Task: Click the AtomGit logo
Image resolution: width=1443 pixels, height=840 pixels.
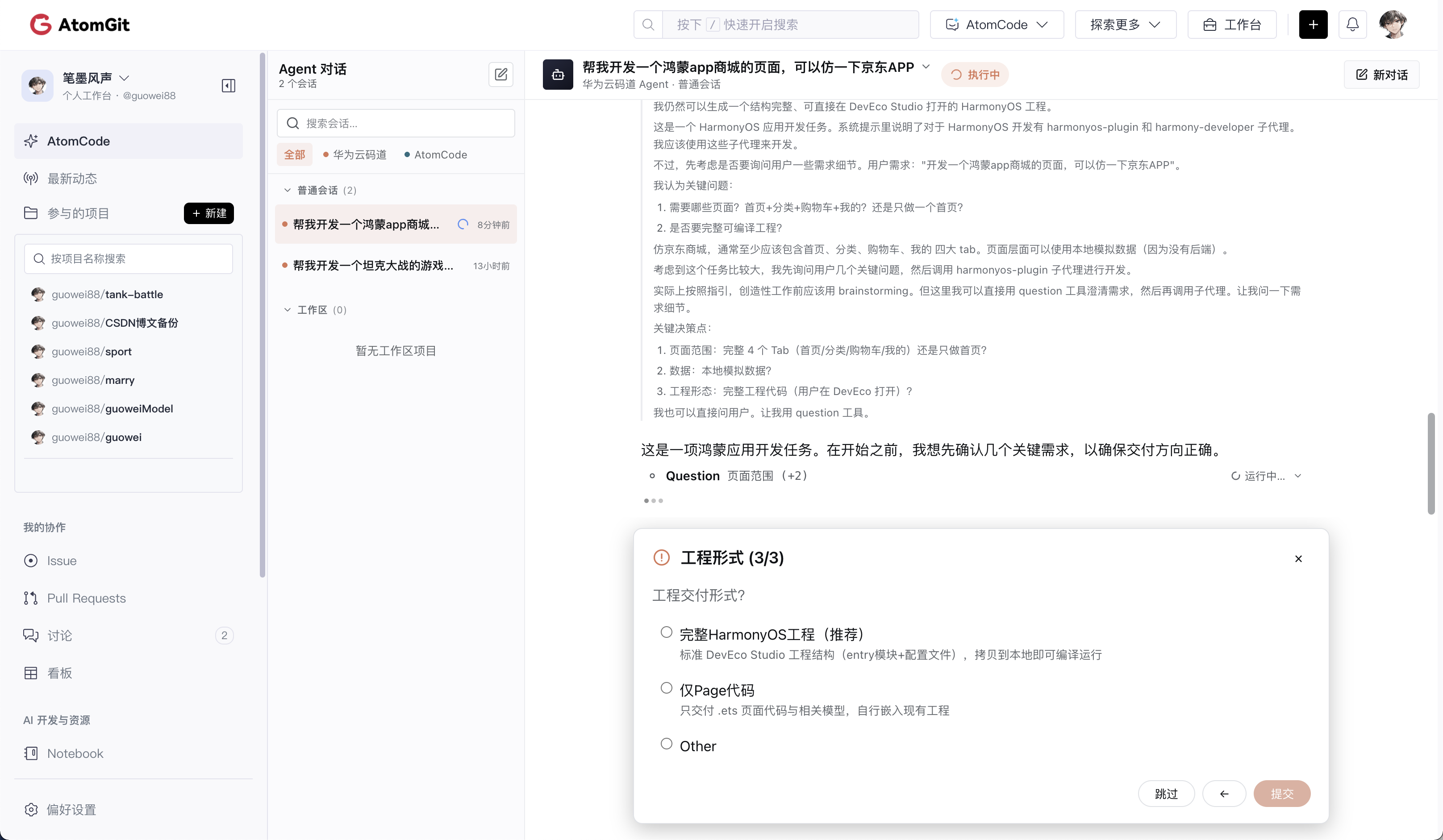Action: coord(79,25)
